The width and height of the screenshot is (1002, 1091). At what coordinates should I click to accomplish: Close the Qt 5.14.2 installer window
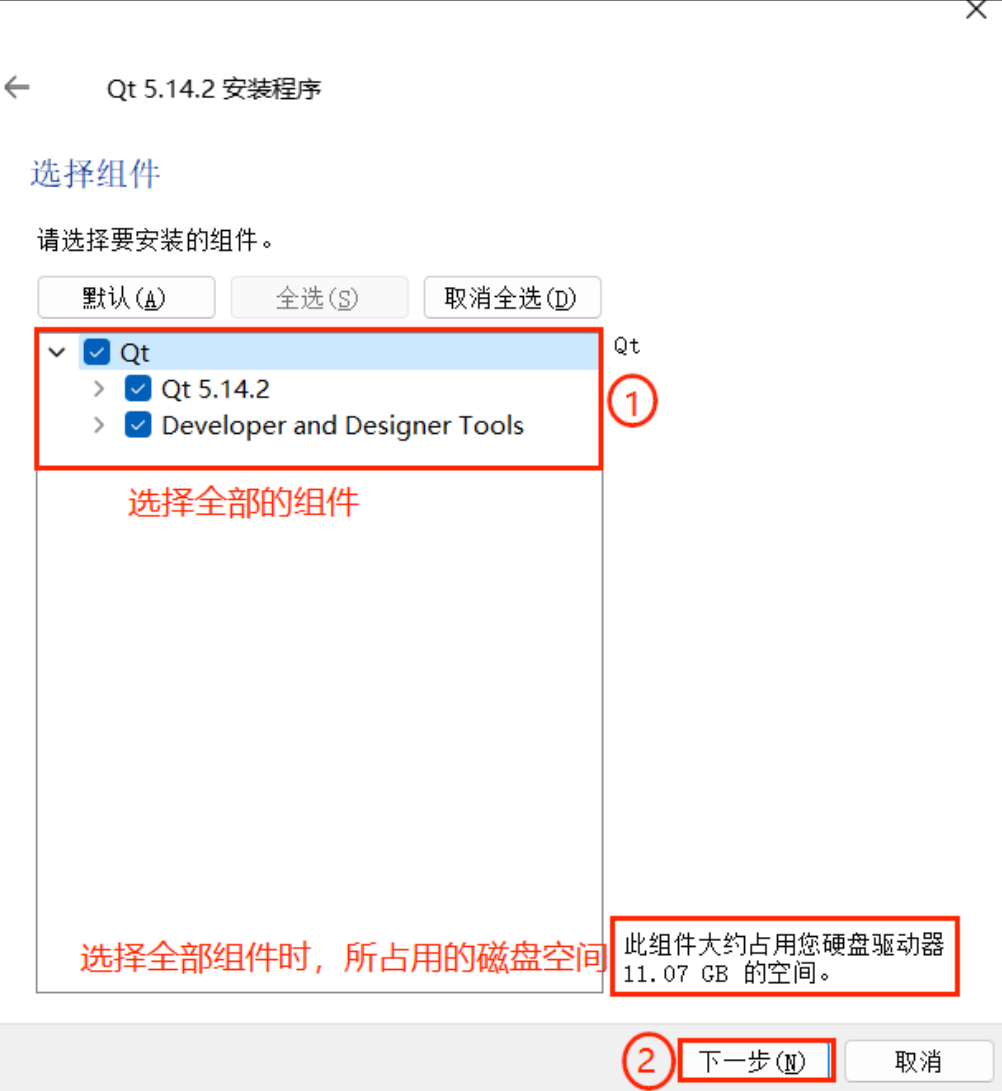pos(976,10)
